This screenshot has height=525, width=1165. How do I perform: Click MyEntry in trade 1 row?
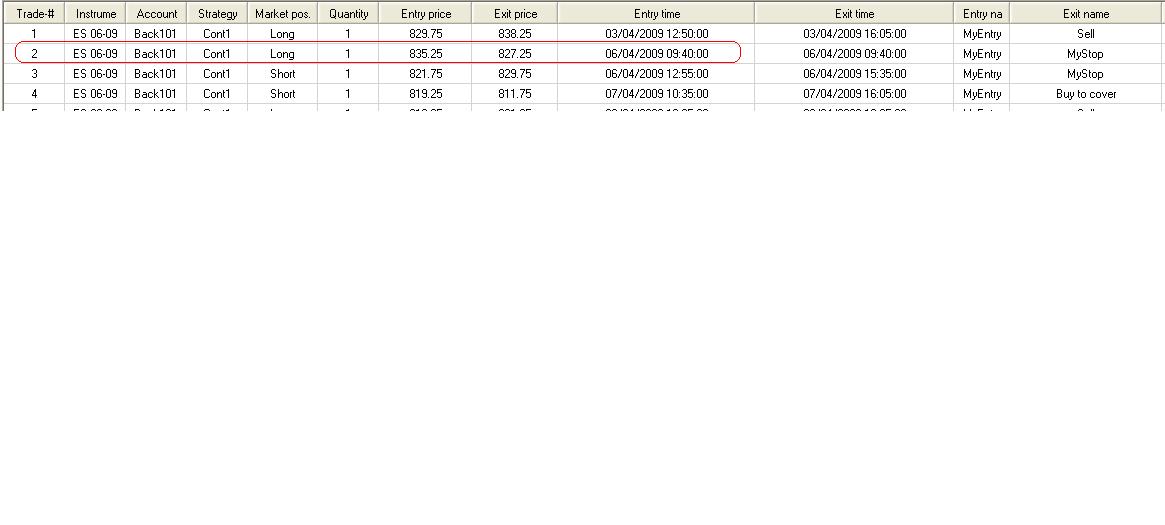[x=982, y=34]
